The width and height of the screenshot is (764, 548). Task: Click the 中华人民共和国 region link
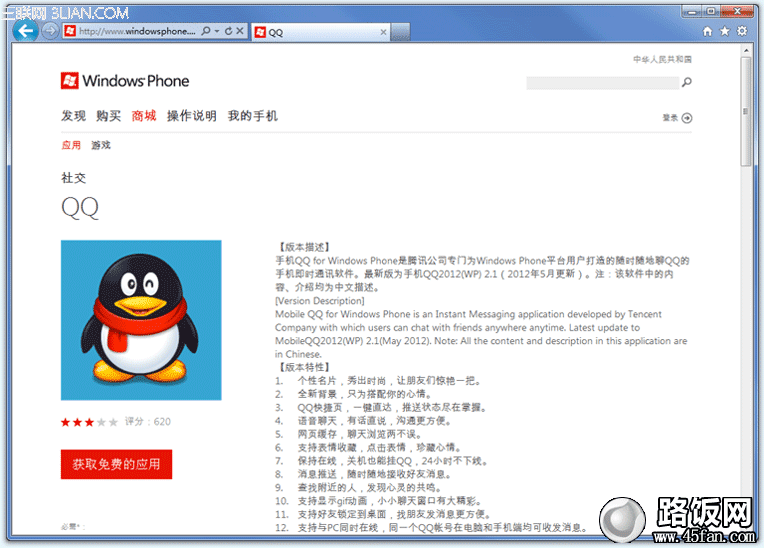click(662, 59)
